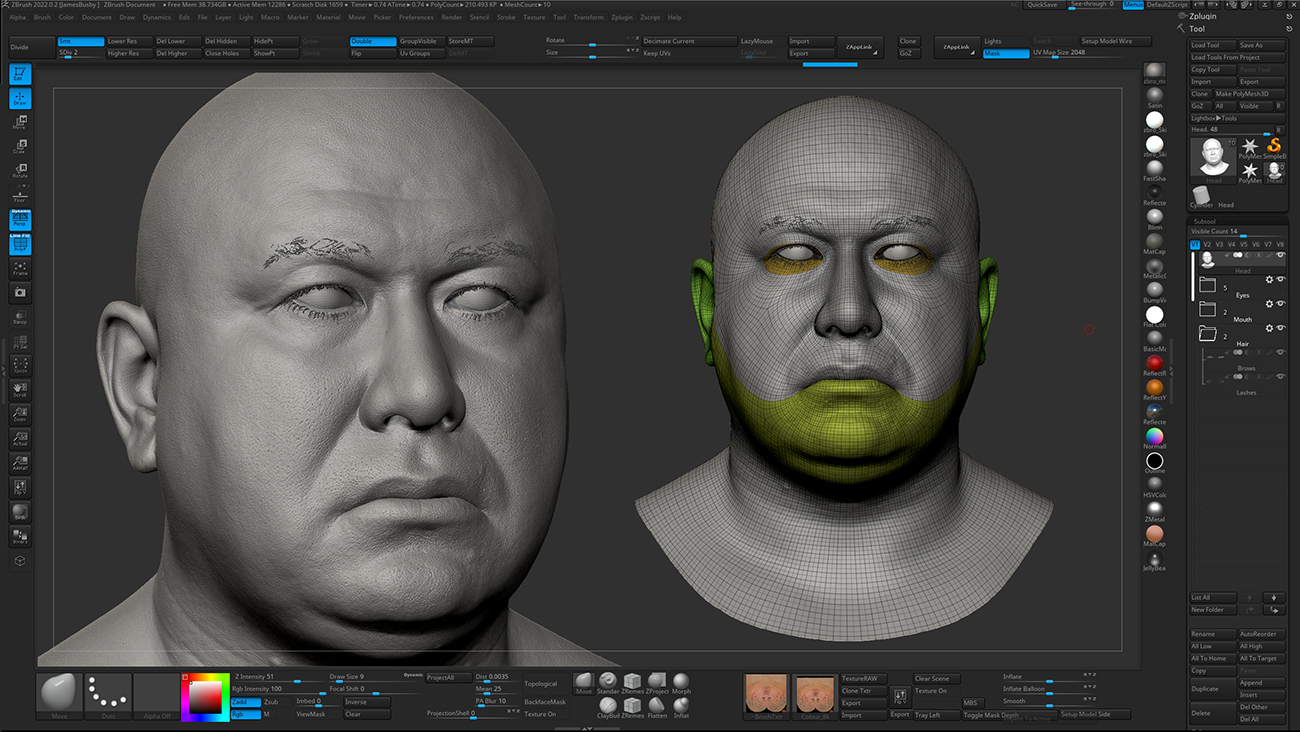The width and height of the screenshot is (1300, 732).
Task: Open the Material menu
Action: pyautogui.click(x=329, y=17)
